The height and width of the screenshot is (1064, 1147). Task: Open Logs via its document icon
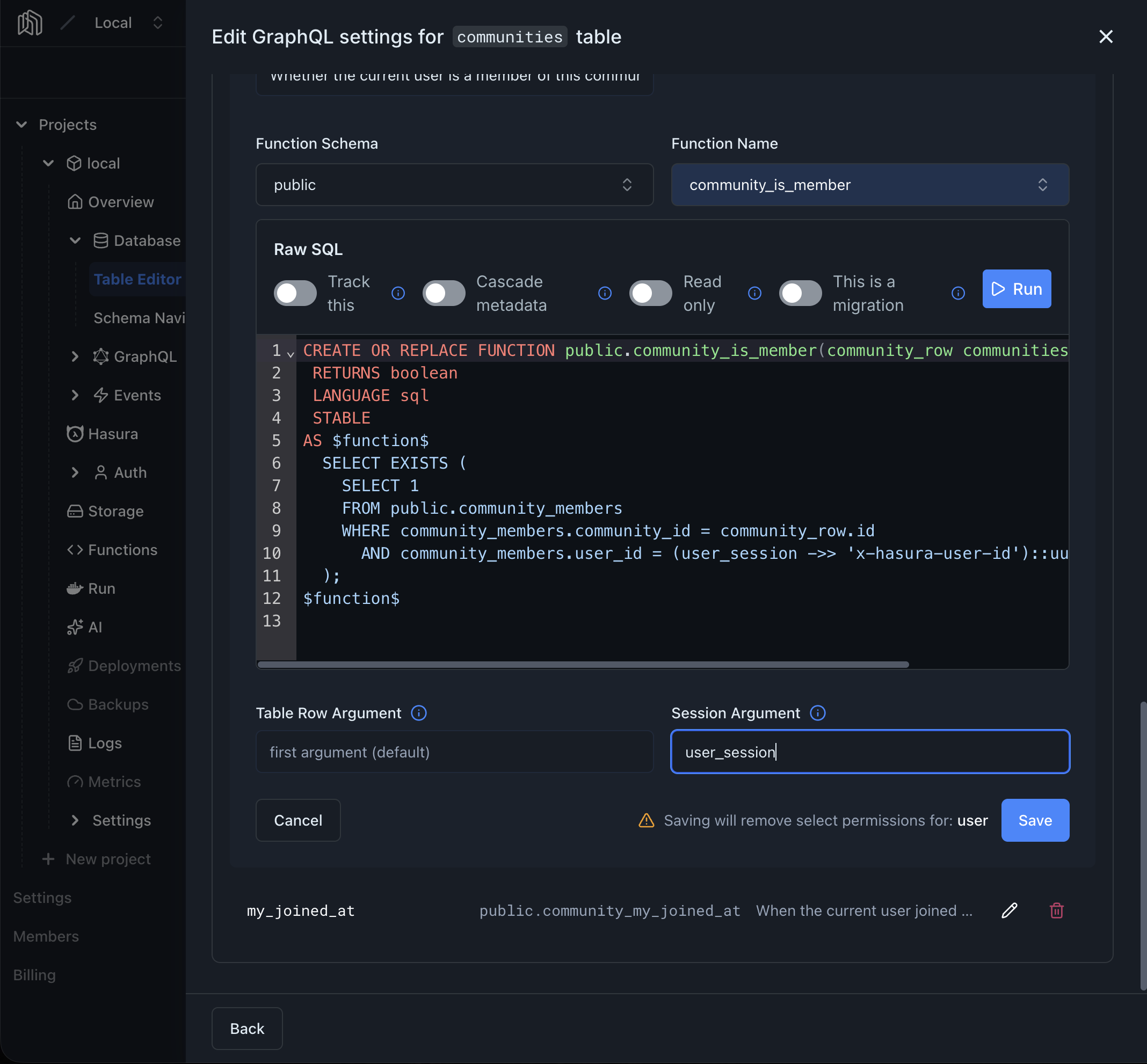click(75, 743)
